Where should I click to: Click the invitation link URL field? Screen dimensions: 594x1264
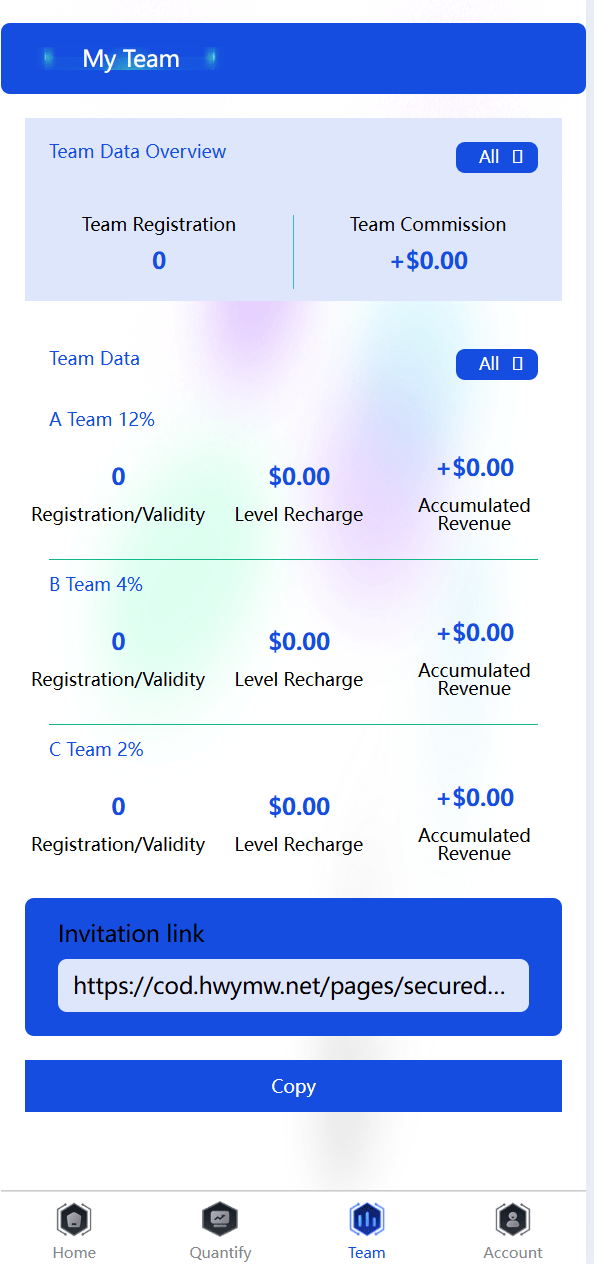click(293, 986)
